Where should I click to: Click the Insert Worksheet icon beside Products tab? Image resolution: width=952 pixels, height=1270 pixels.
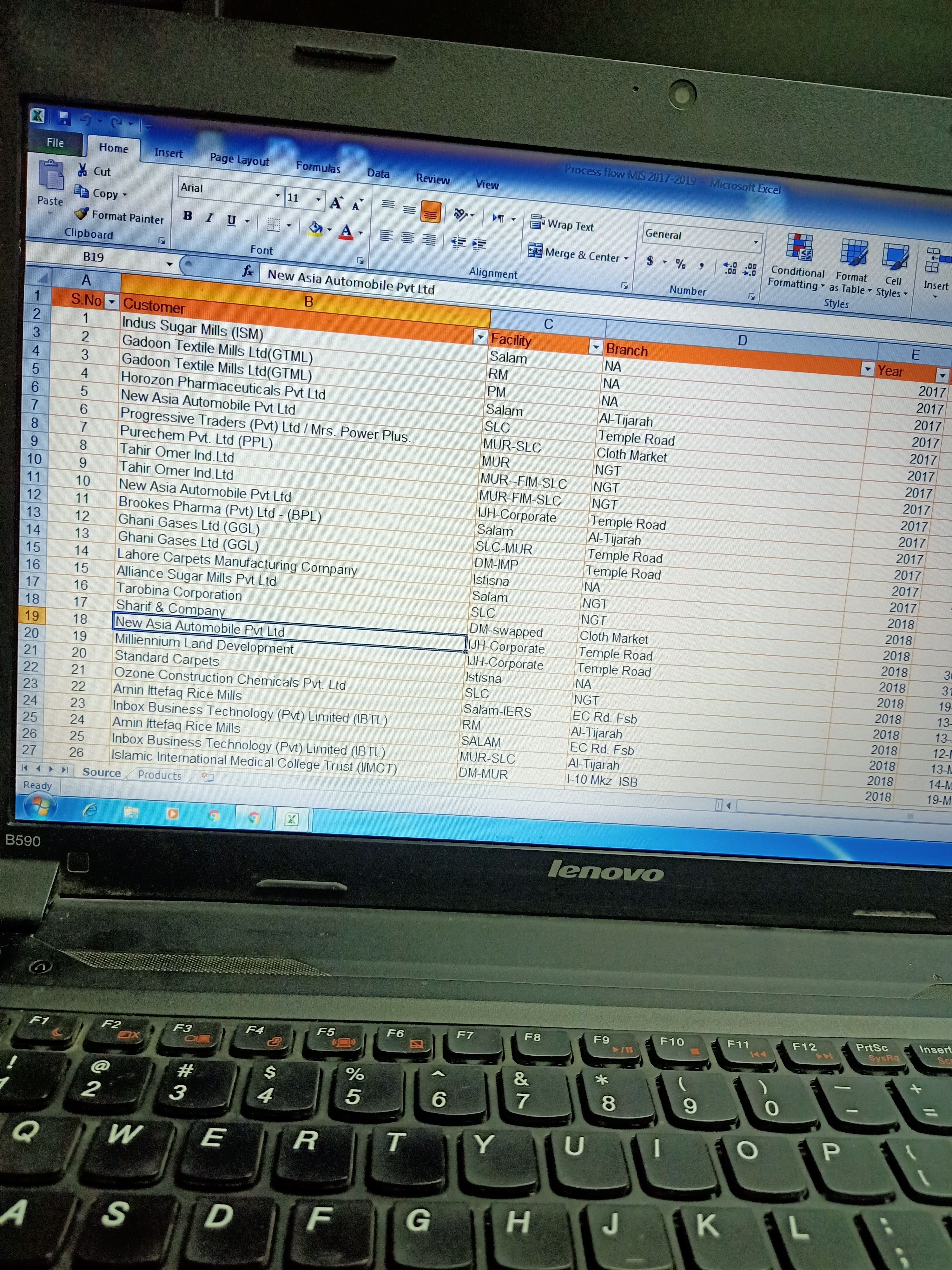pos(207,777)
